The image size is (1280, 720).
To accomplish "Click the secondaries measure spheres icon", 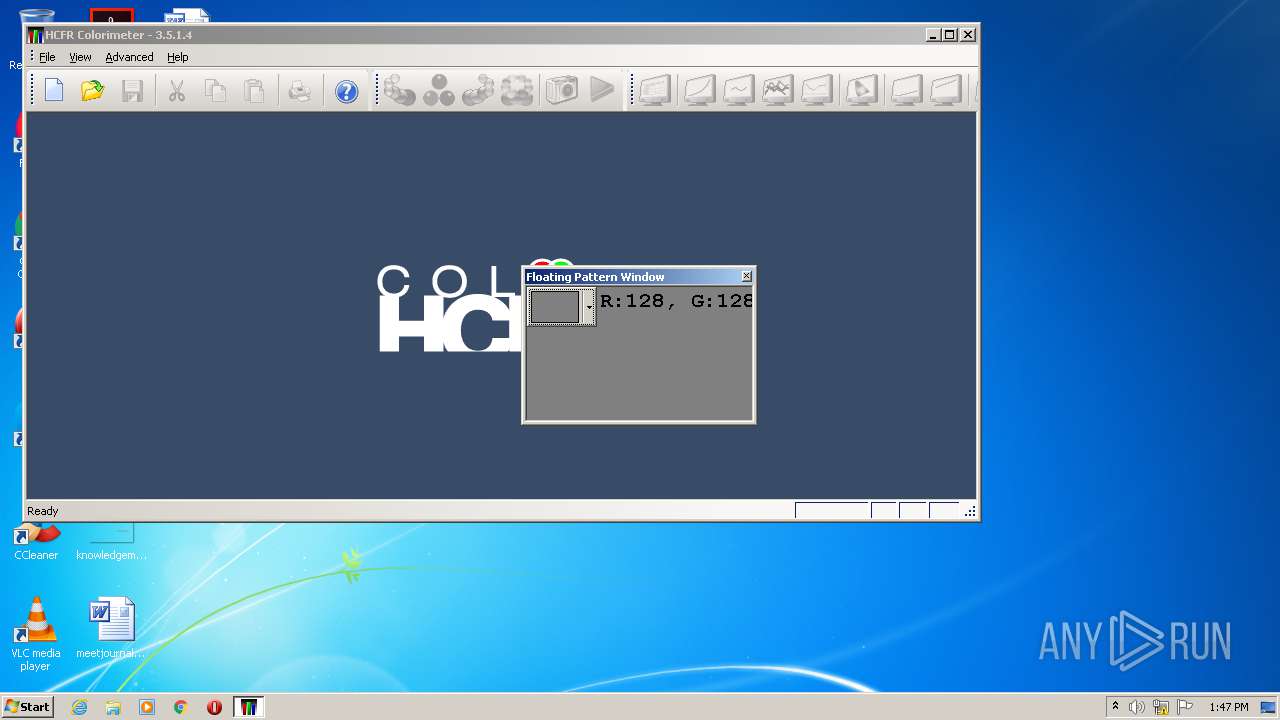I will click(x=478, y=90).
